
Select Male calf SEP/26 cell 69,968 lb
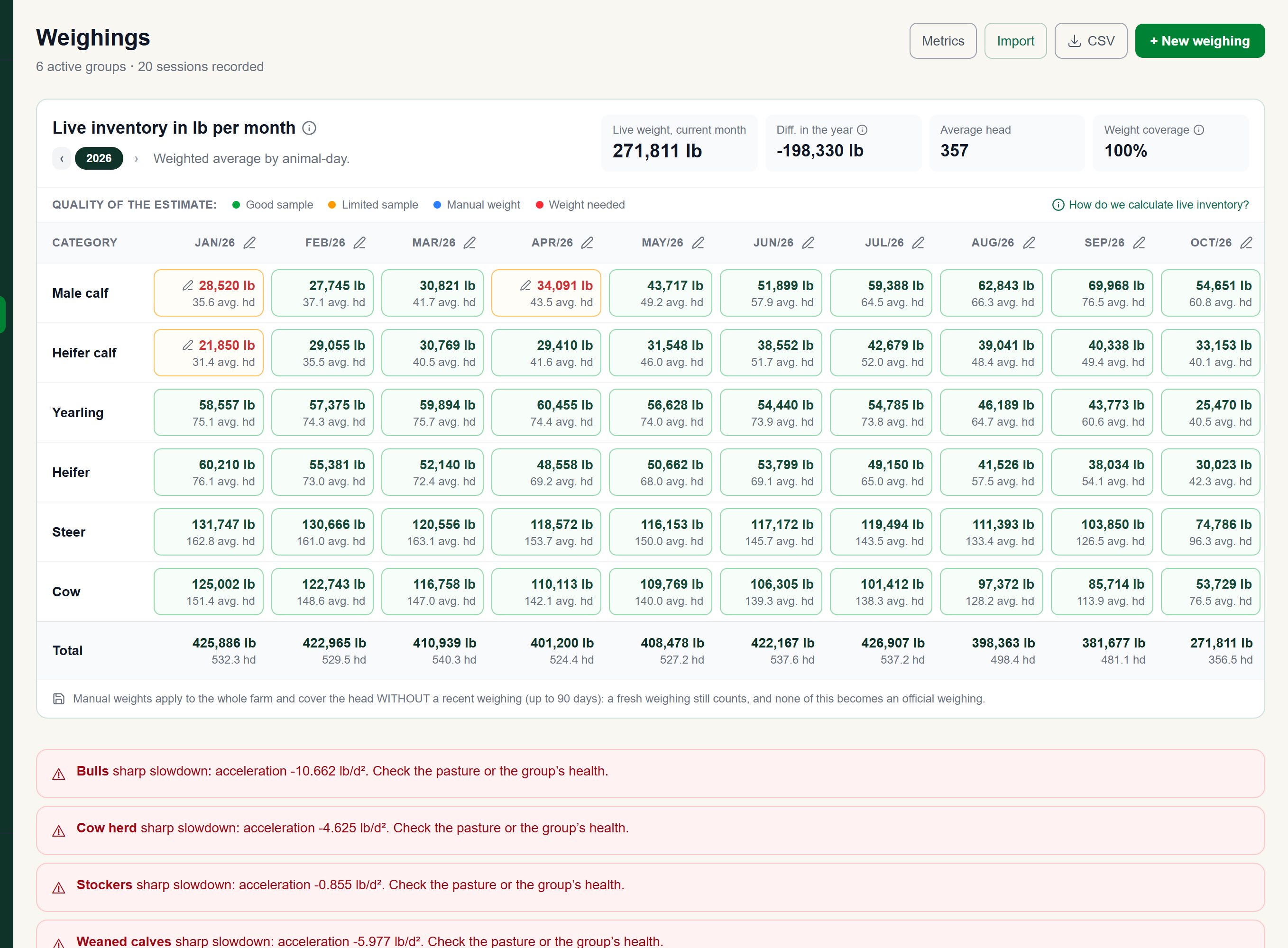[x=1102, y=292]
